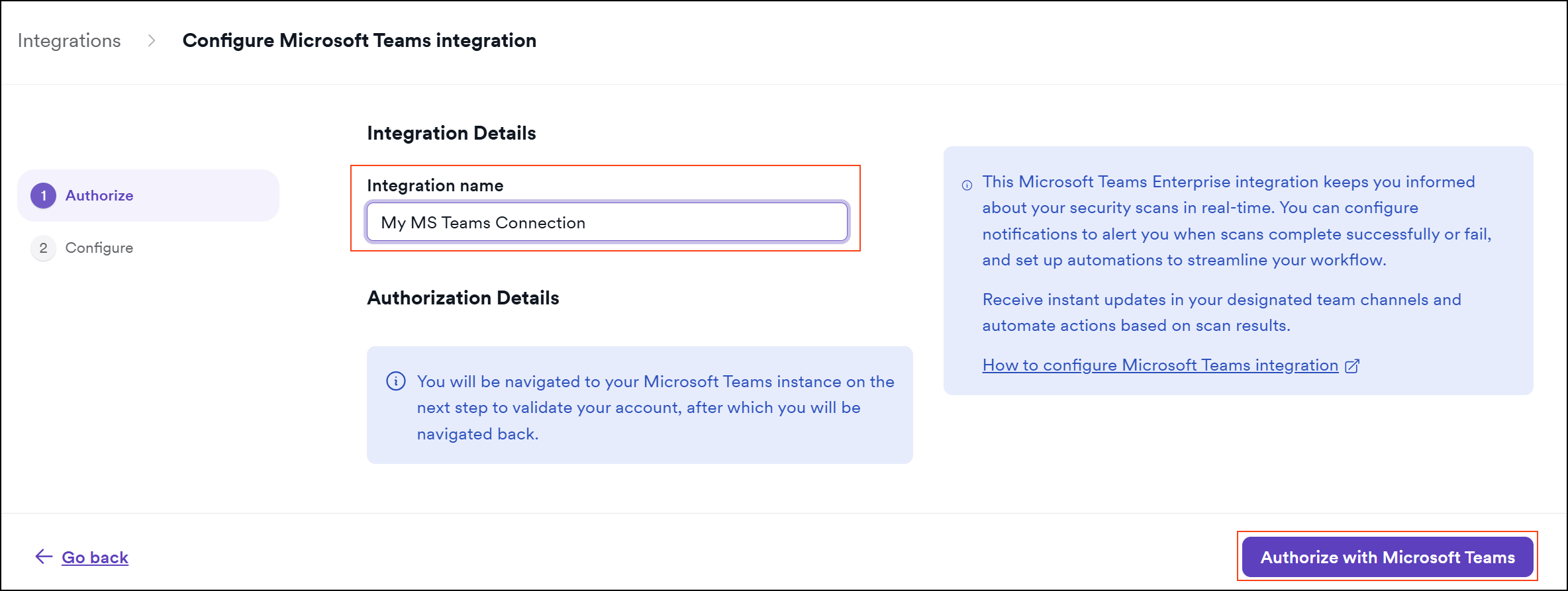
Task: Click the Integration name label
Action: [435, 185]
